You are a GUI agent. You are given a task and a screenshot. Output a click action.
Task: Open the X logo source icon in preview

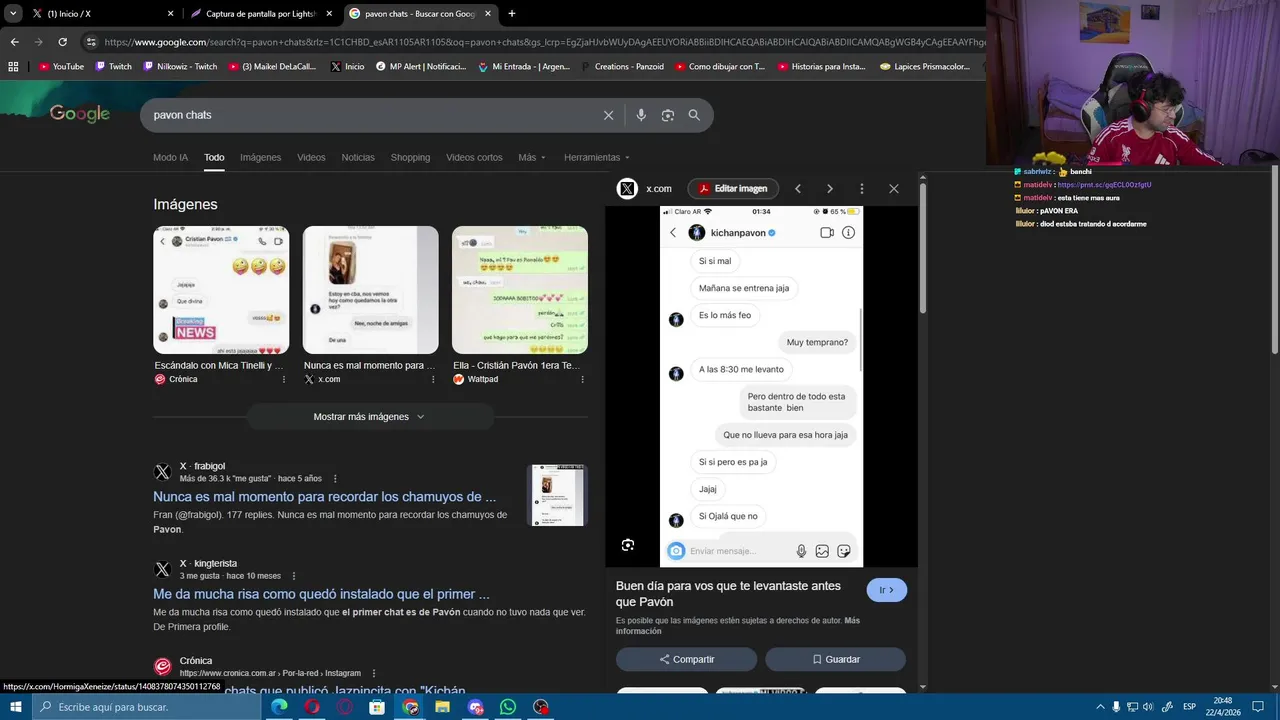coord(627,188)
